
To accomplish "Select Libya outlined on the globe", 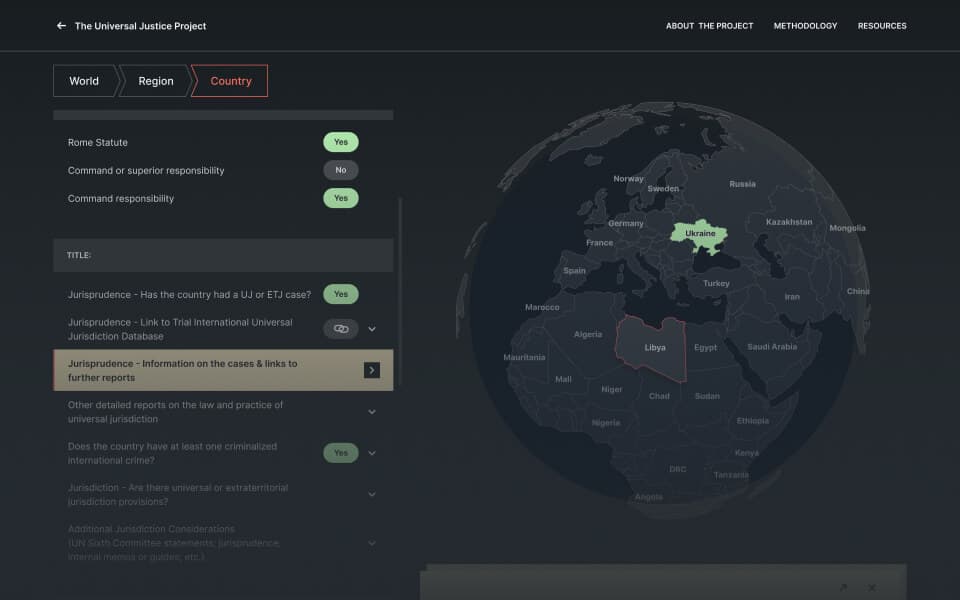I will [654, 348].
